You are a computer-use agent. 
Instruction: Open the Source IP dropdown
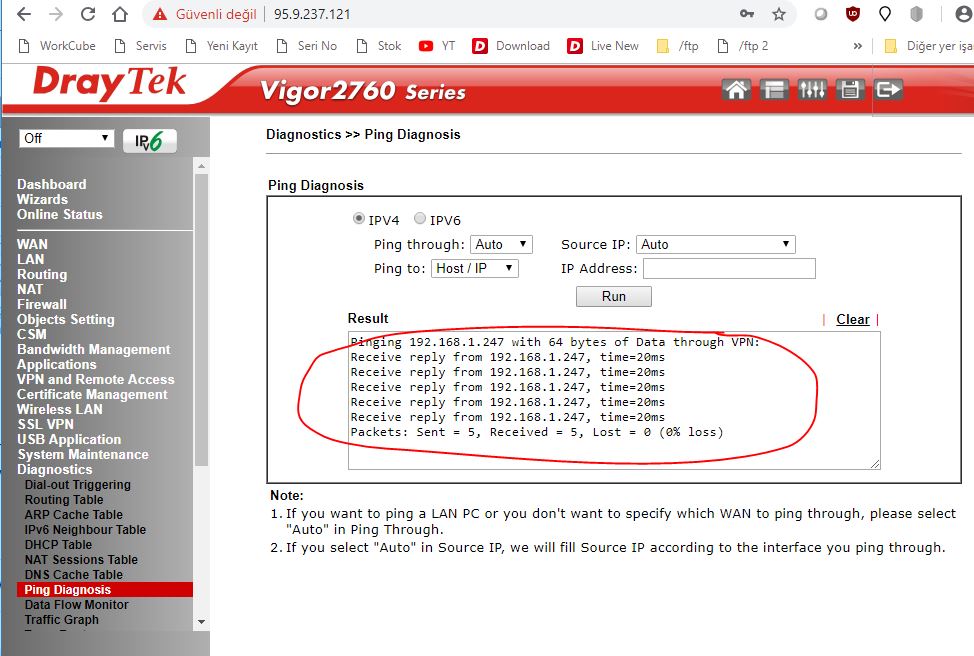click(x=716, y=244)
